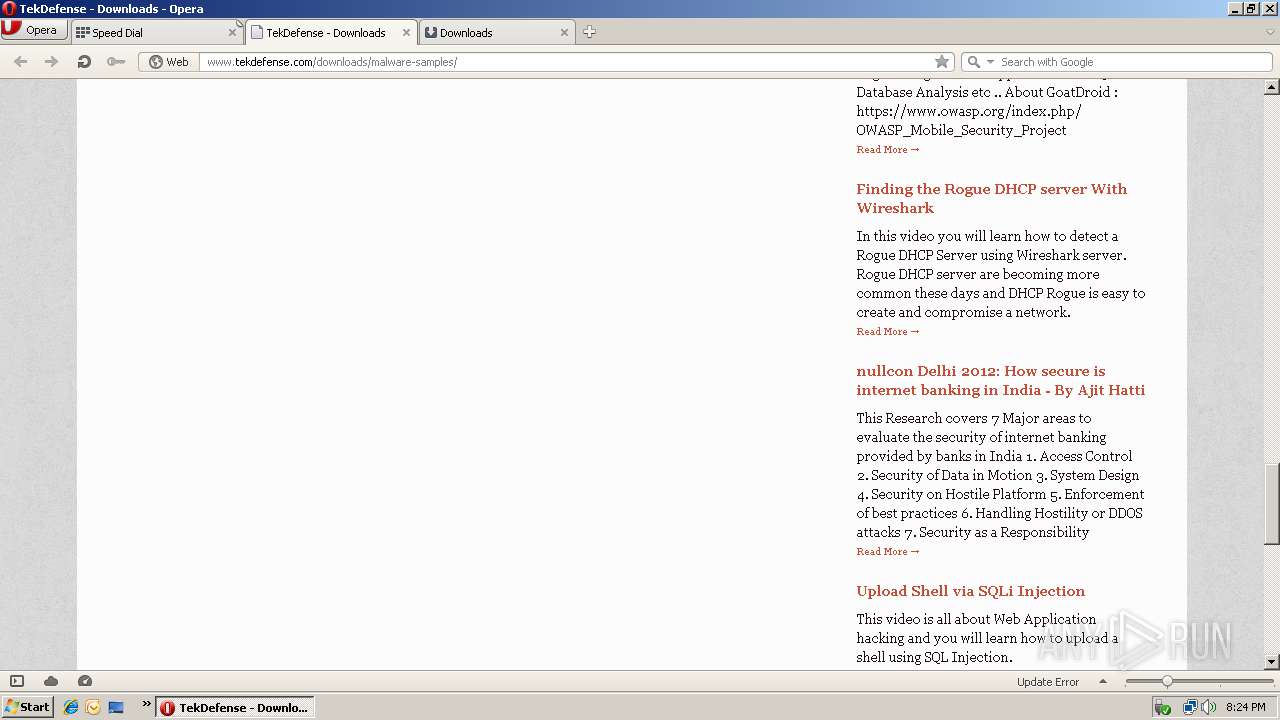The height and width of the screenshot is (720, 1280).
Task: Bookmark page with star icon
Action: coord(941,62)
